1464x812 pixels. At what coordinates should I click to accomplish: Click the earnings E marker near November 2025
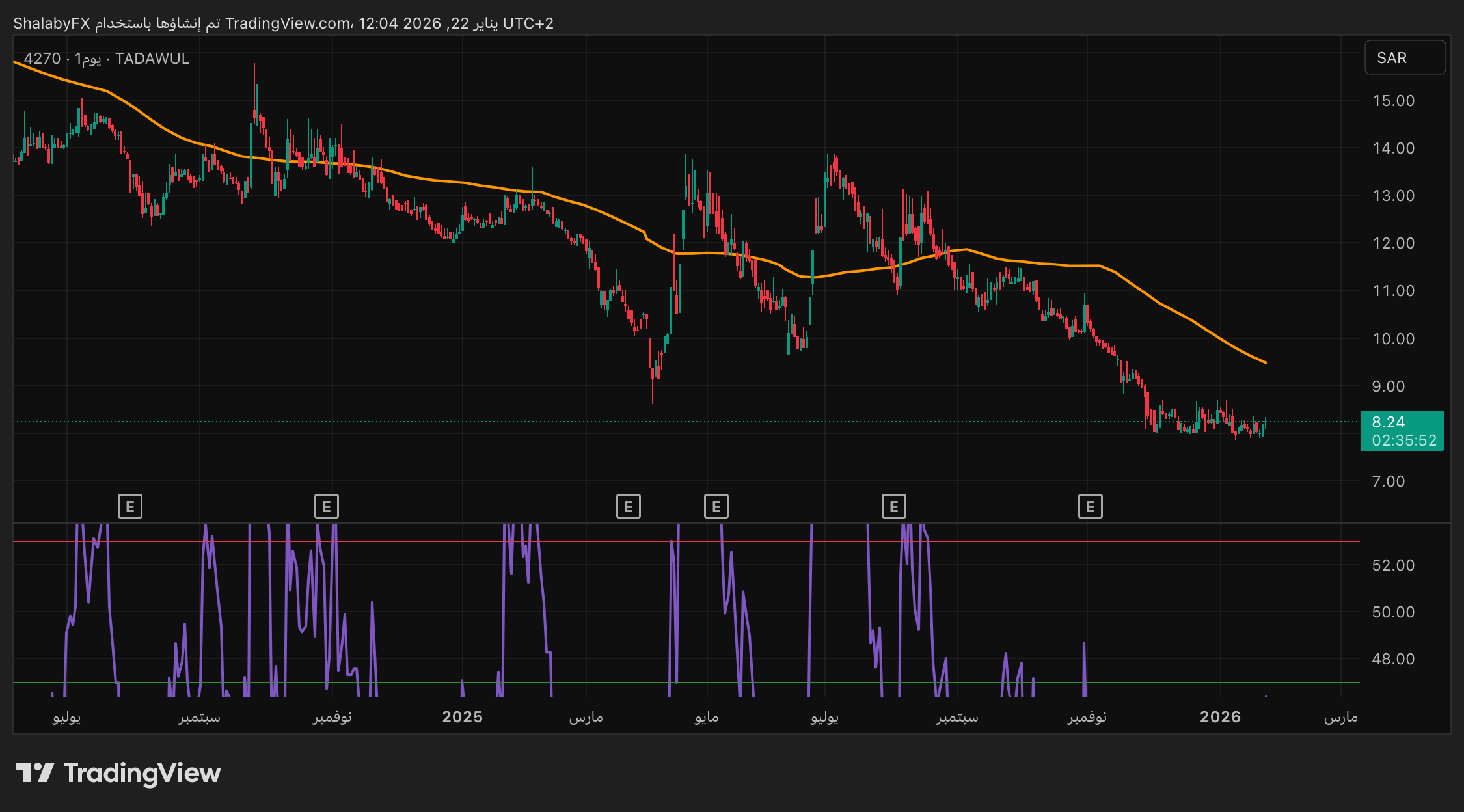click(1091, 506)
